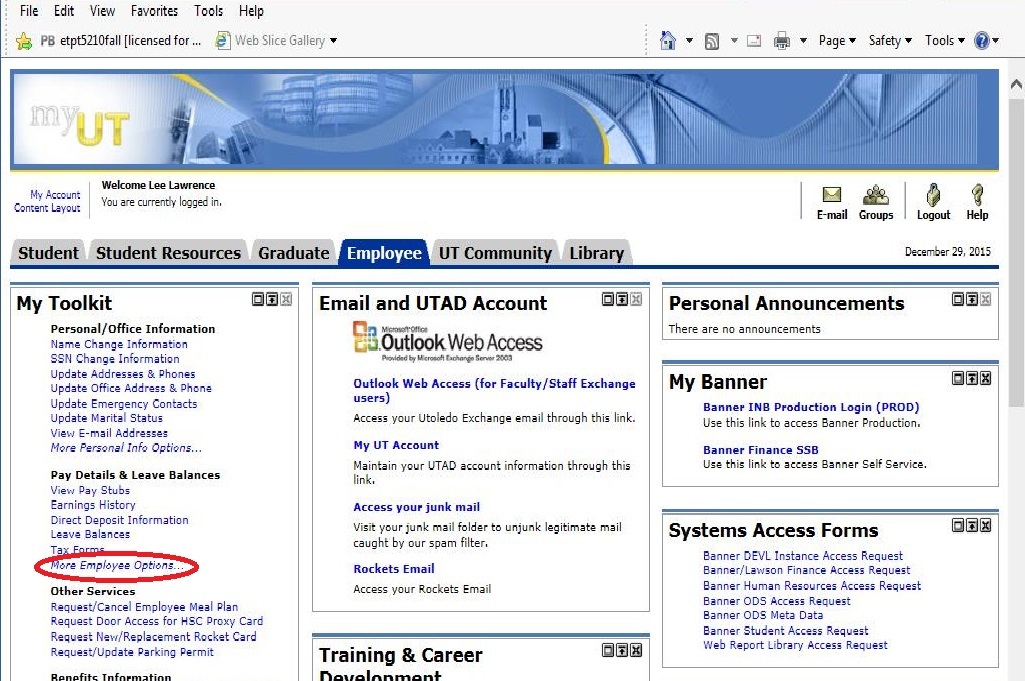Click the scrollbar up arrow
The image size is (1025, 681).
pos(1014,78)
